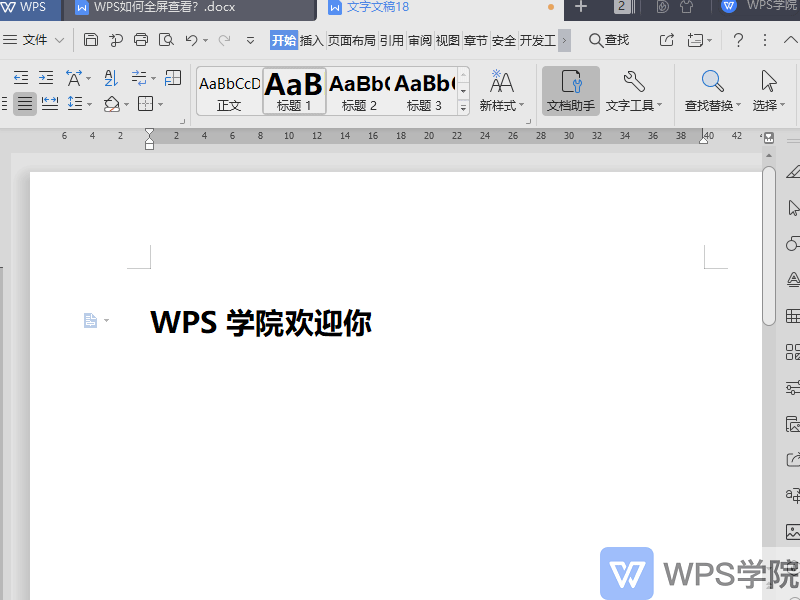
Task: Click the line spacing icon
Action: tap(76, 104)
